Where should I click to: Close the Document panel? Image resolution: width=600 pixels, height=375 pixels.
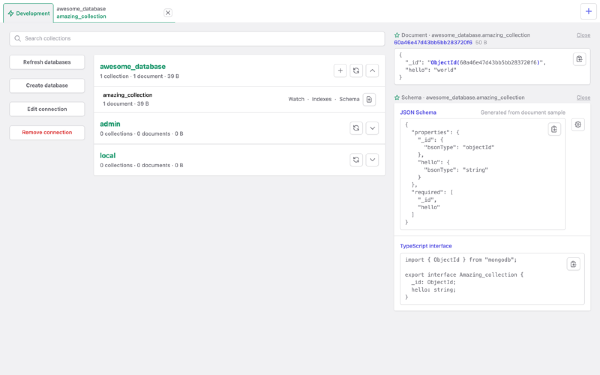coord(583,35)
